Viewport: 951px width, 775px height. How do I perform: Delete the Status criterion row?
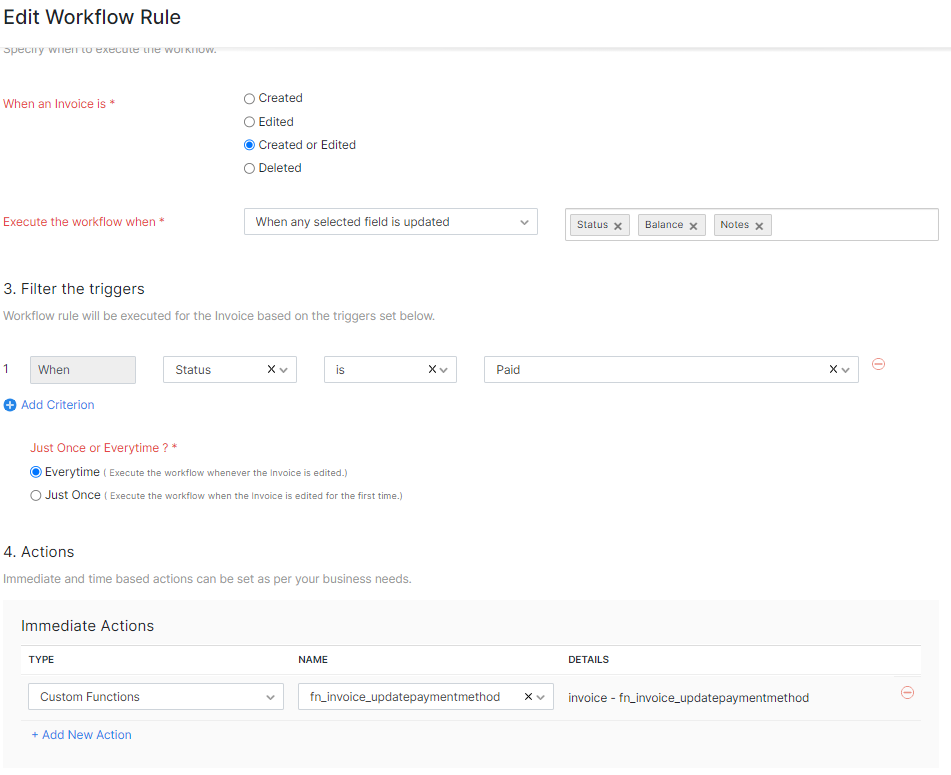tap(878, 364)
